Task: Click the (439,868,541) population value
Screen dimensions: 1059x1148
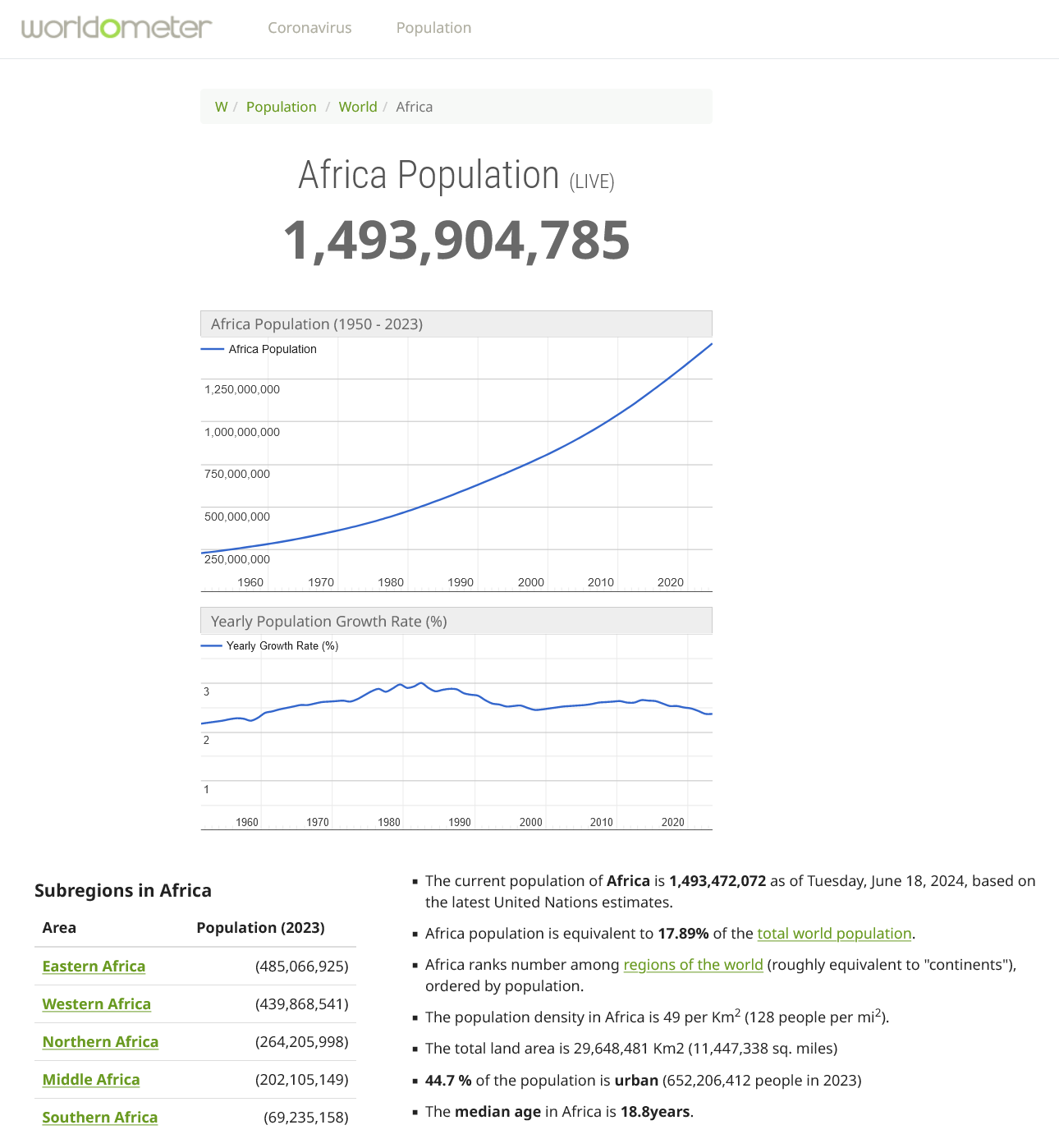Action: pyautogui.click(x=301, y=1004)
